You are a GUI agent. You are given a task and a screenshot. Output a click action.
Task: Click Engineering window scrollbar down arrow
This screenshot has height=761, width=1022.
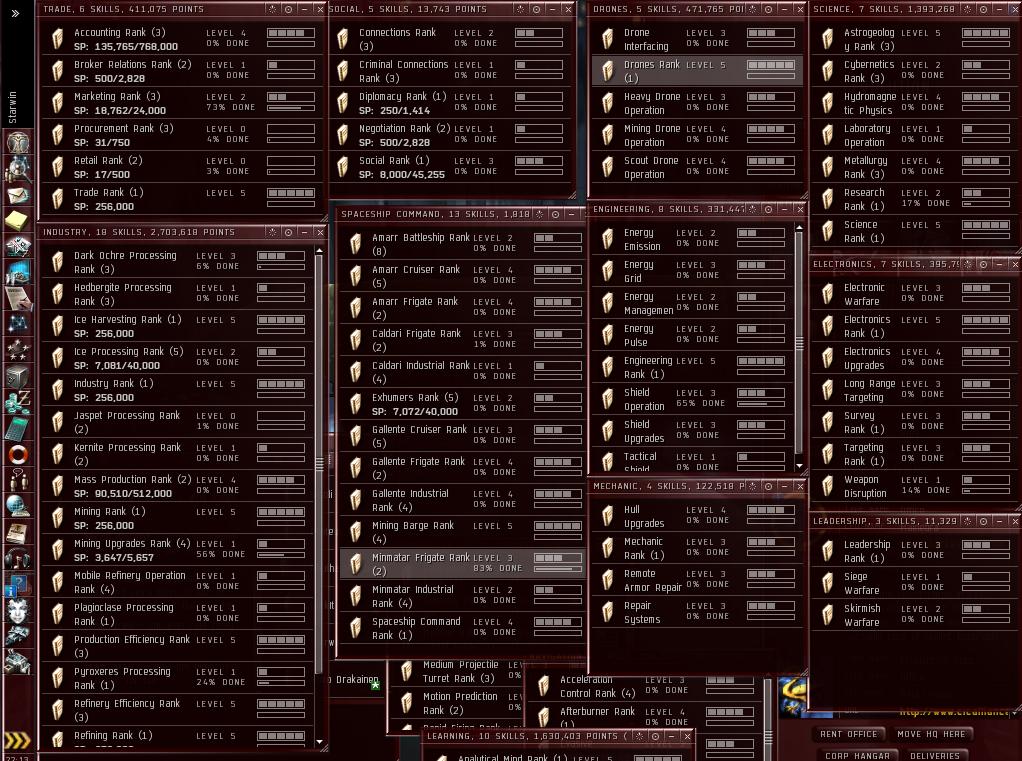[799, 466]
